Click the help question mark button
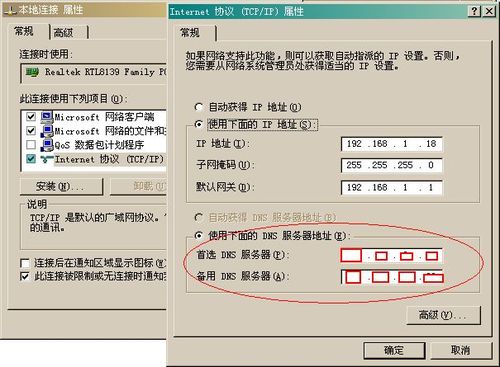This screenshot has width=500, height=367. click(474, 11)
